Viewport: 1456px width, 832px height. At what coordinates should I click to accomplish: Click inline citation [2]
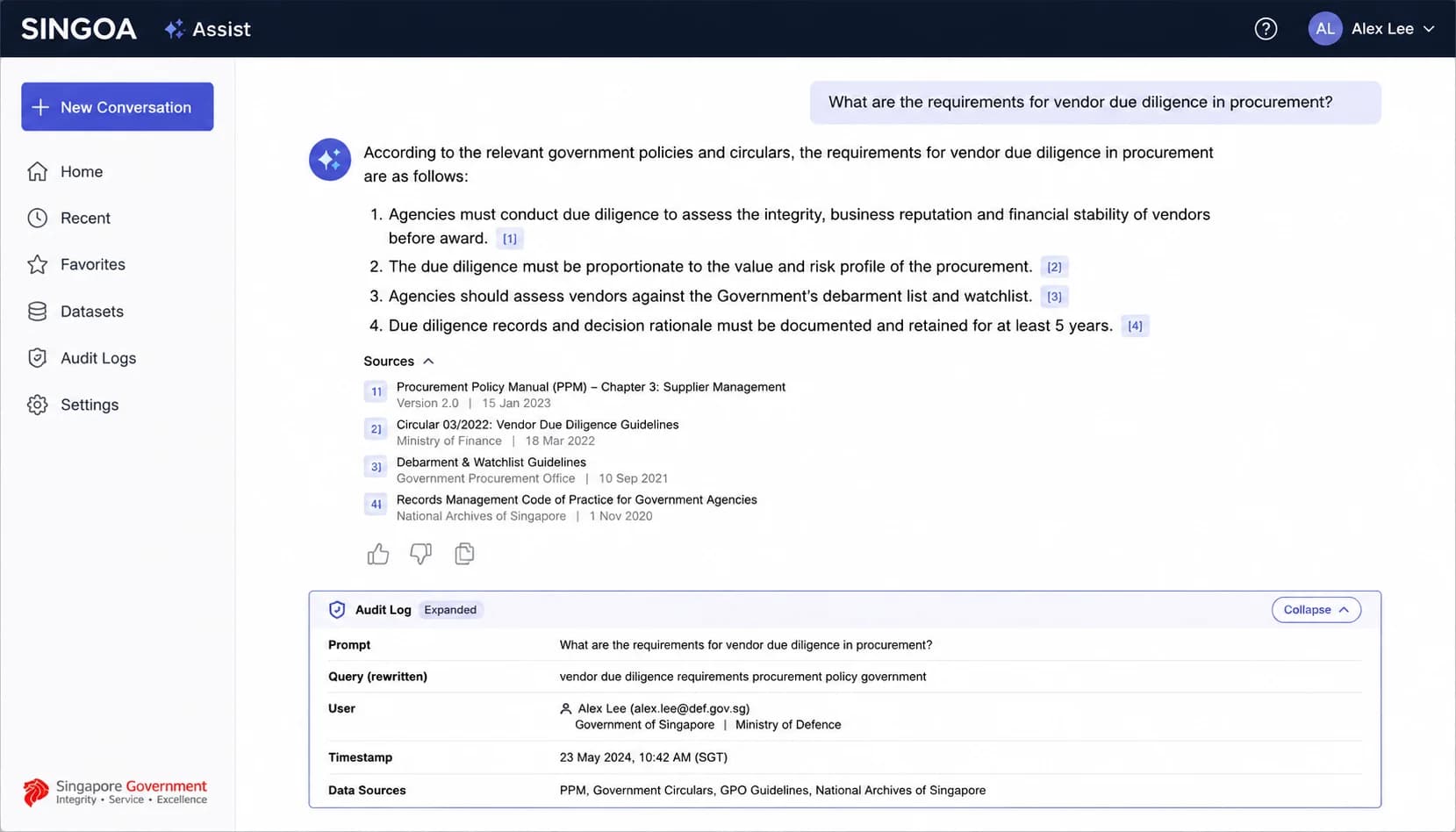pos(1054,267)
